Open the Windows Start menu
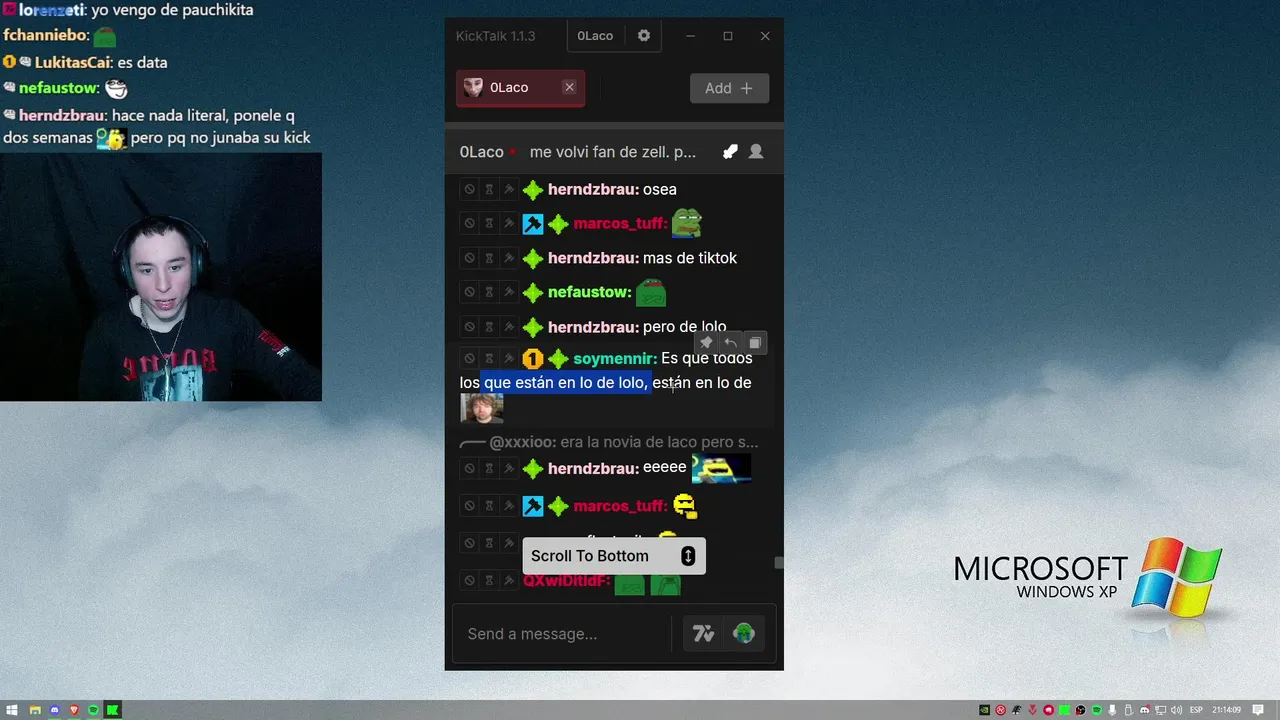This screenshot has height=720, width=1280. coord(12,710)
